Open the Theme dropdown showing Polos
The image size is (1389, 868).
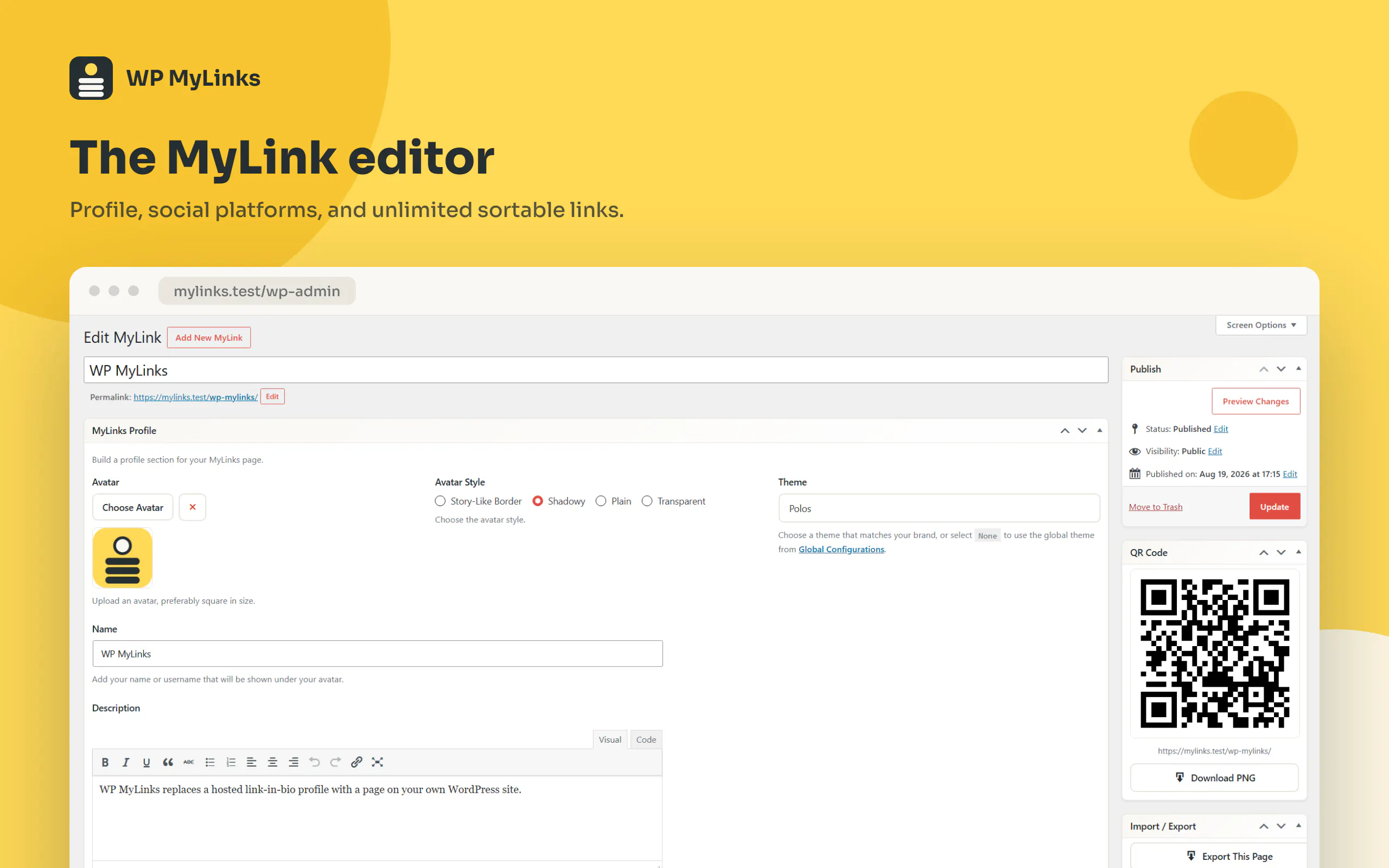coord(939,508)
